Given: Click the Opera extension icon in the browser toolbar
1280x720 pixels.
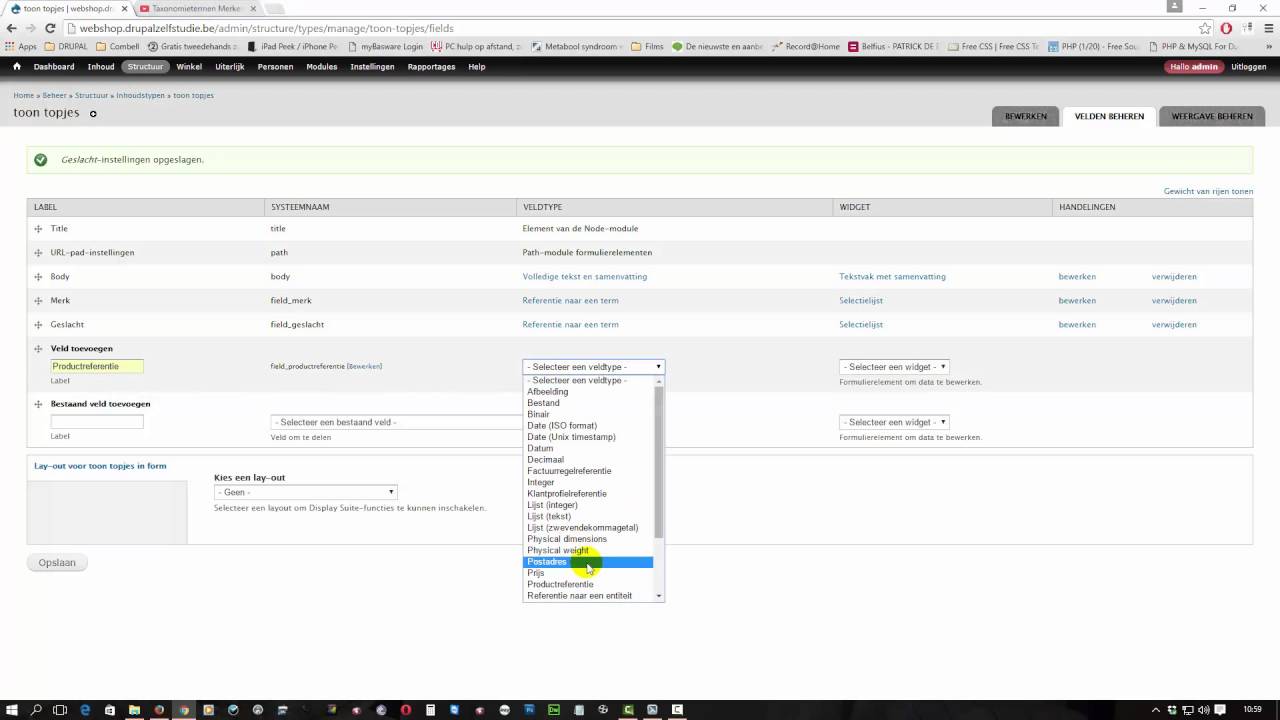Looking at the screenshot, I should 1226,28.
